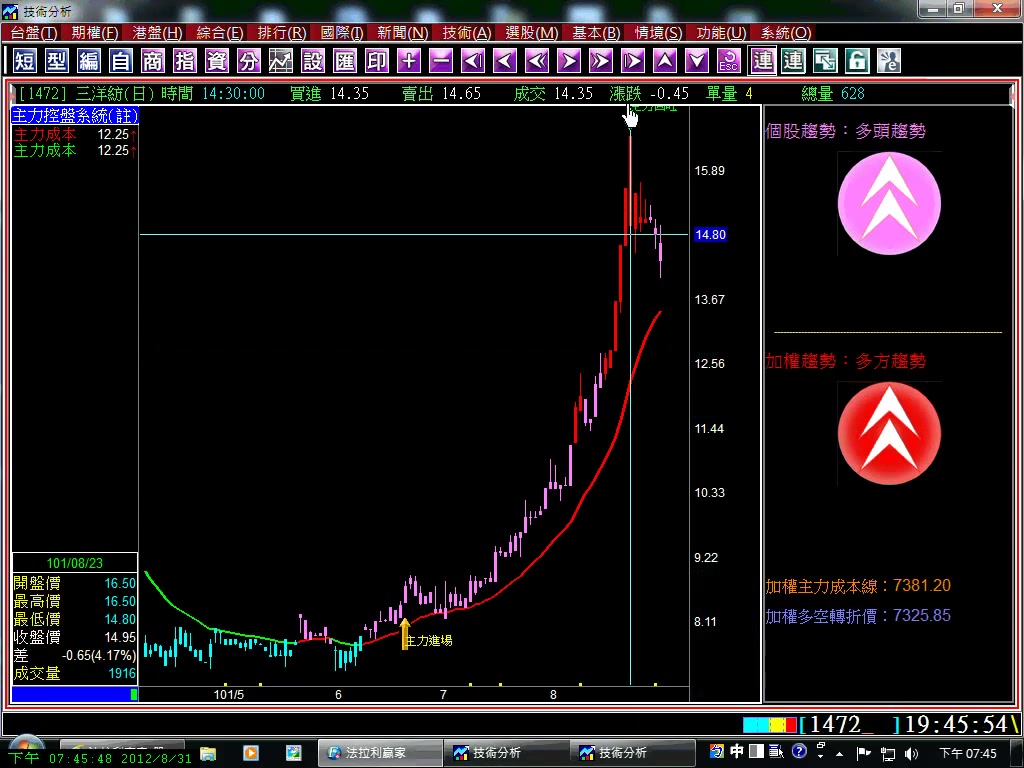Viewport: 1024px width, 768px height.
Task: Click the 商 toolbar icon
Action: click(x=153, y=61)
